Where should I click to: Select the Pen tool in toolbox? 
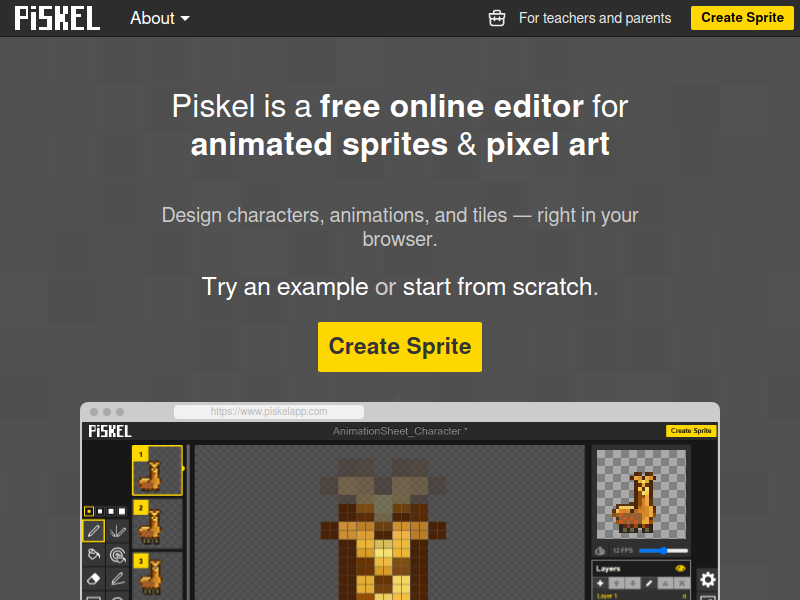pyautogui.click(x=94, y=530)
